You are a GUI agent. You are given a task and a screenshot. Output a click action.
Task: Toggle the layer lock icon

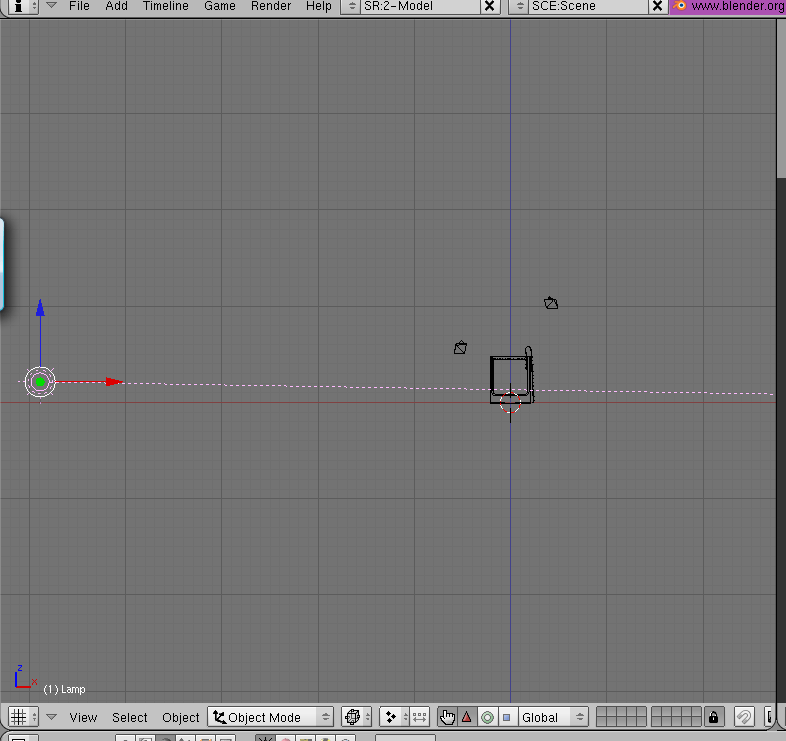coord(713,717)
